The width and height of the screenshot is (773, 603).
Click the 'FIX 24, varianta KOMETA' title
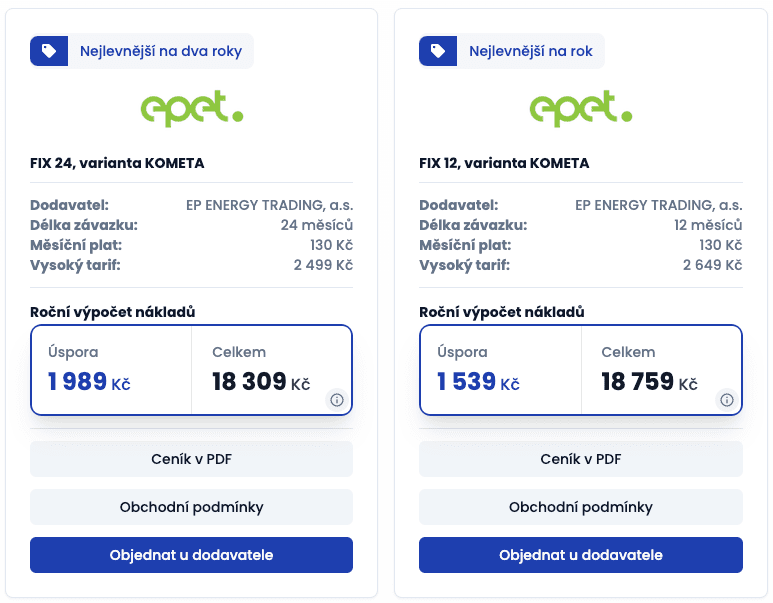pyautogui.click(x=117, y=163)
